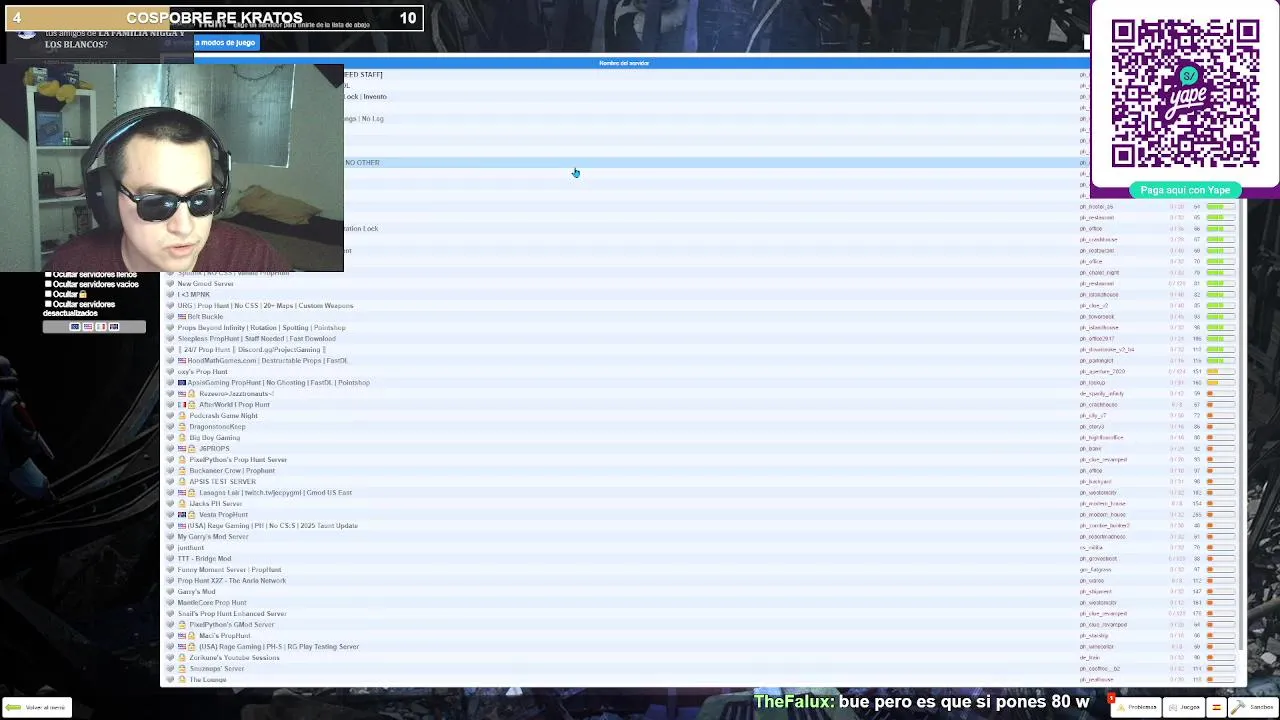
Task: Open the Sandbox gamemode menu
Action: [1254, 707]
